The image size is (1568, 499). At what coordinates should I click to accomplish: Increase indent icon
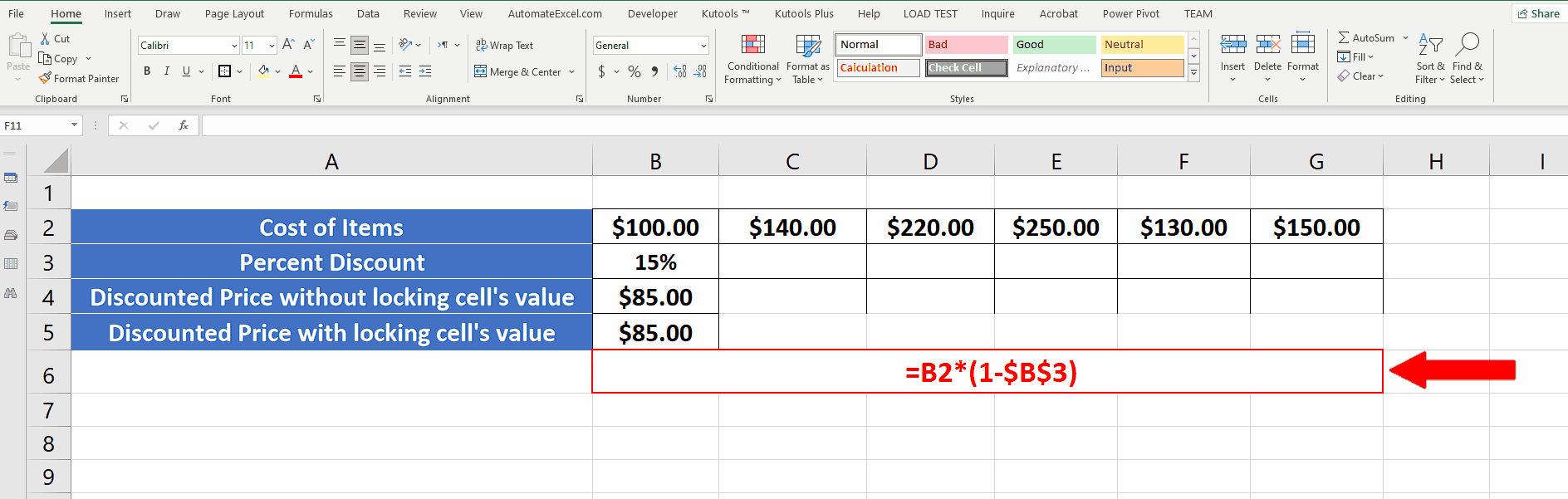coord(425,72)
